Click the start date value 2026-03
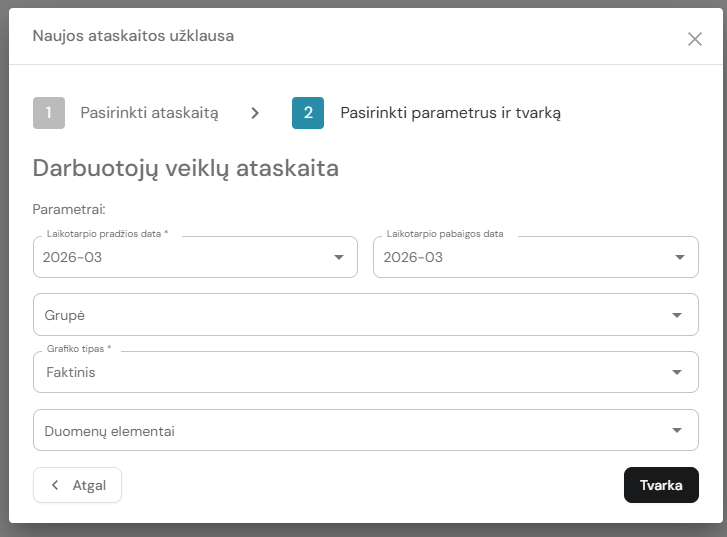Viewport: 727px width, 537px height. click(72, 257)
